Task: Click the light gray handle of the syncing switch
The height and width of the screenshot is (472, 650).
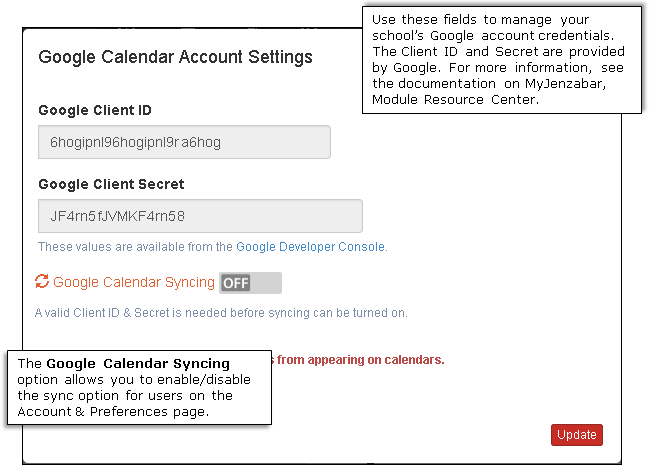Action: click(x=267, y=283)
